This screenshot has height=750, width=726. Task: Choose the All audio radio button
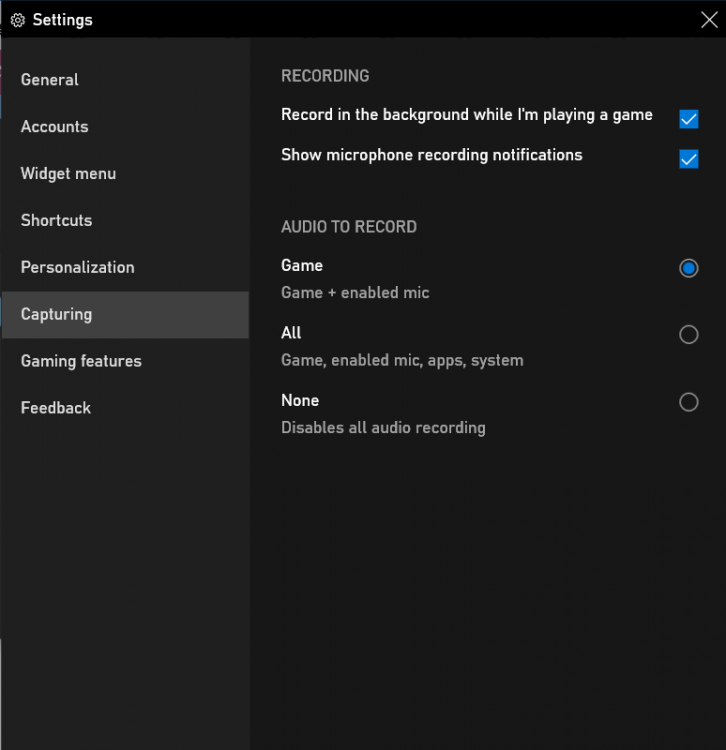pos(688,335)
